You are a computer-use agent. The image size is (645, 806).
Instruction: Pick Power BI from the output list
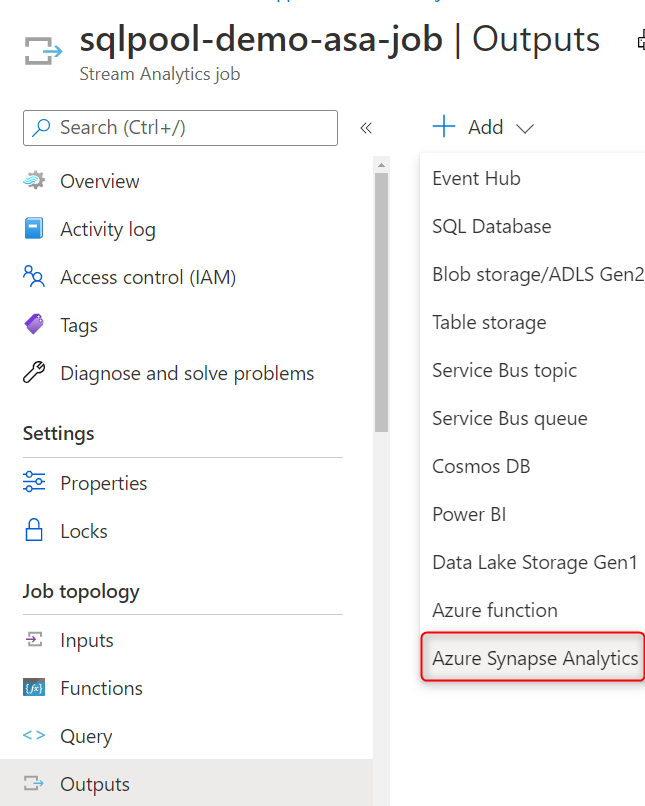point(469,514)
